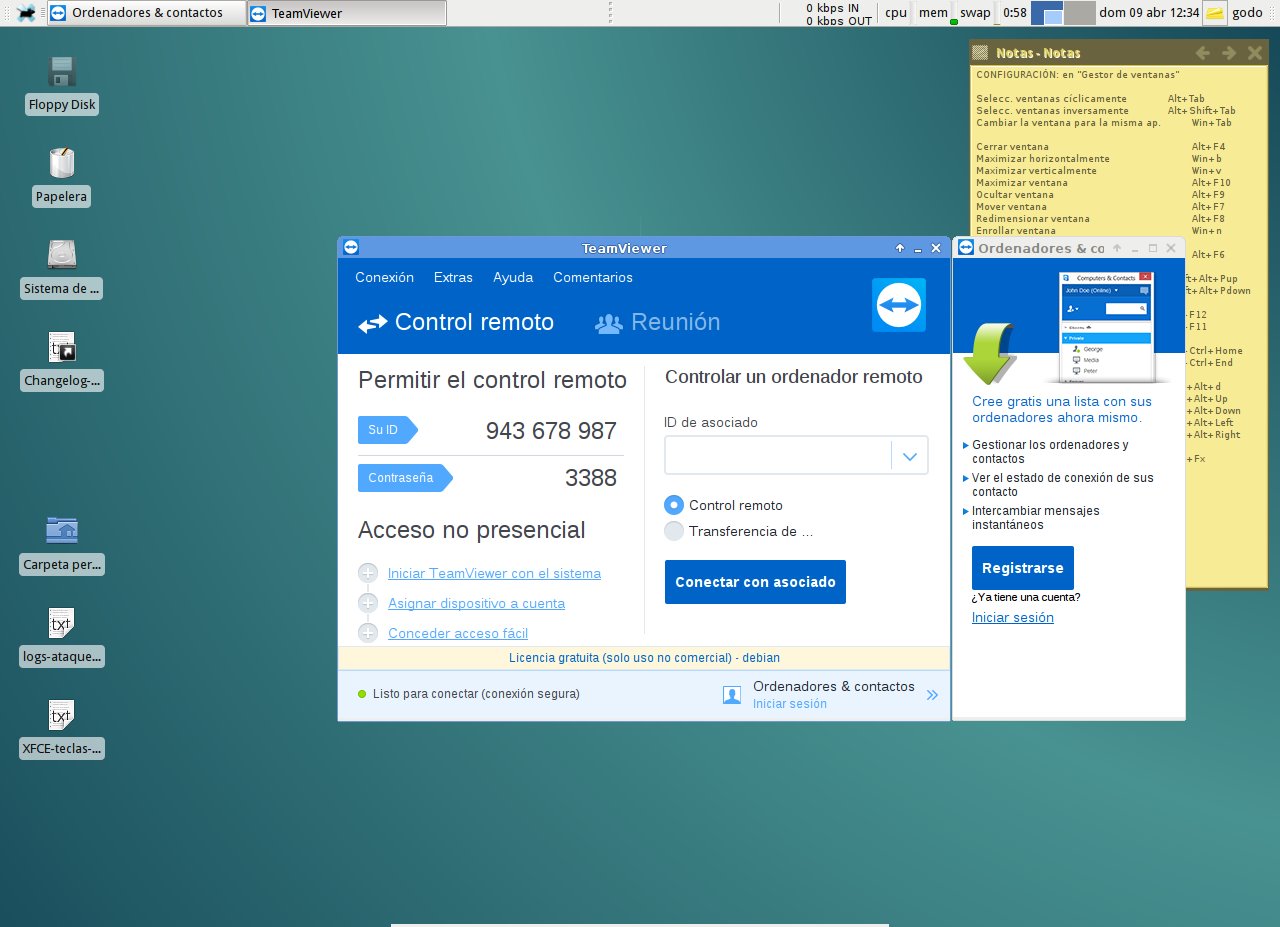The height and width of the screenshot is (927, 1280).
Task: Open the ID de asociado dropdown arrow
Action: tap(909, 456)
